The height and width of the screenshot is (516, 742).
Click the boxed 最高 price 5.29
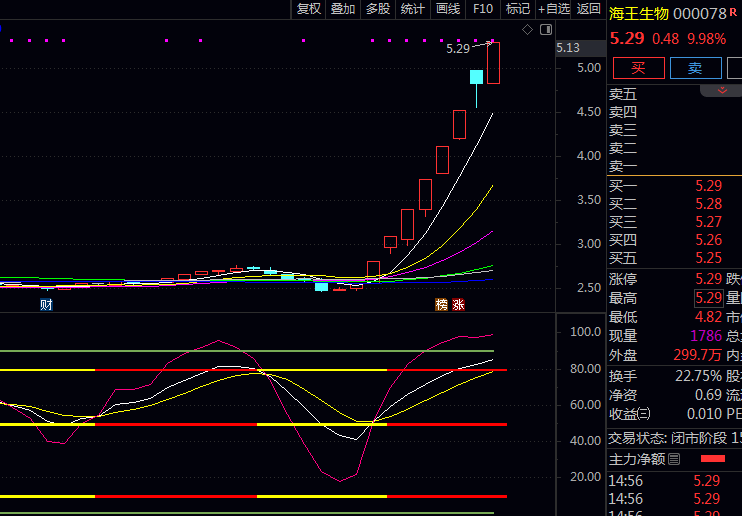(x=708, y=298)
